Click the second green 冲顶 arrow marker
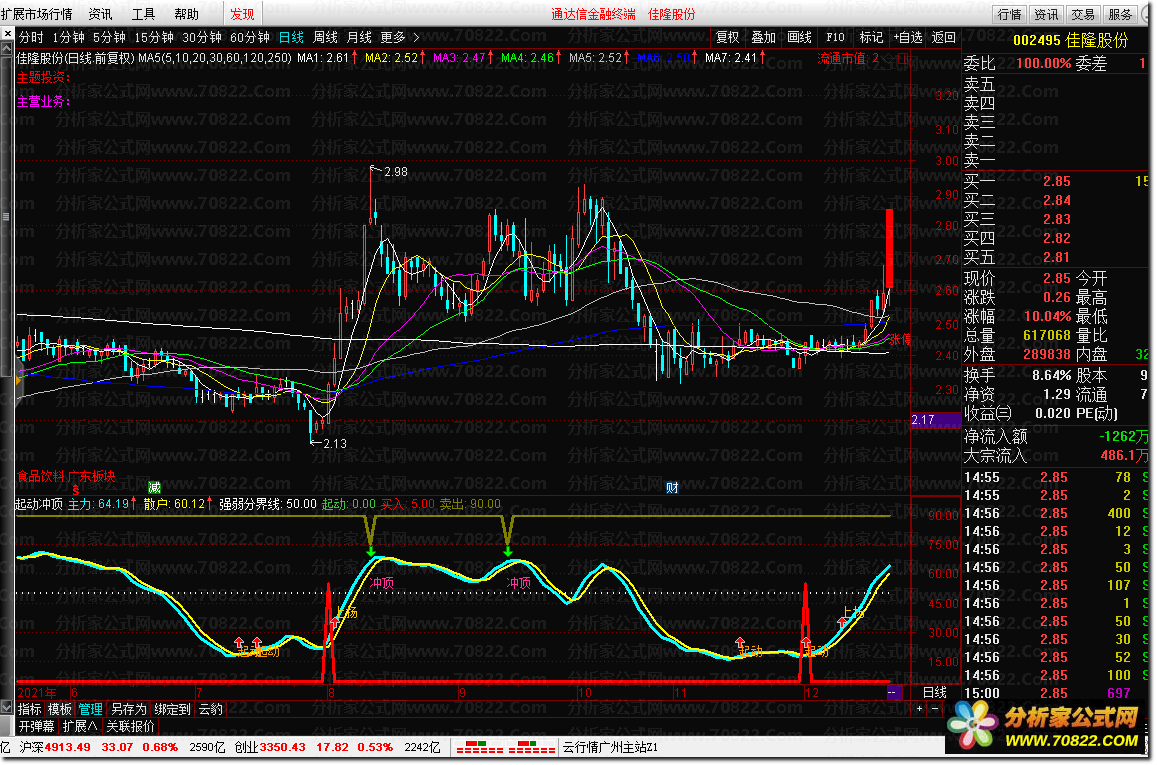The width and height of the screenshot is (1157, 765). pyautogui.click(x=508, y=550)
